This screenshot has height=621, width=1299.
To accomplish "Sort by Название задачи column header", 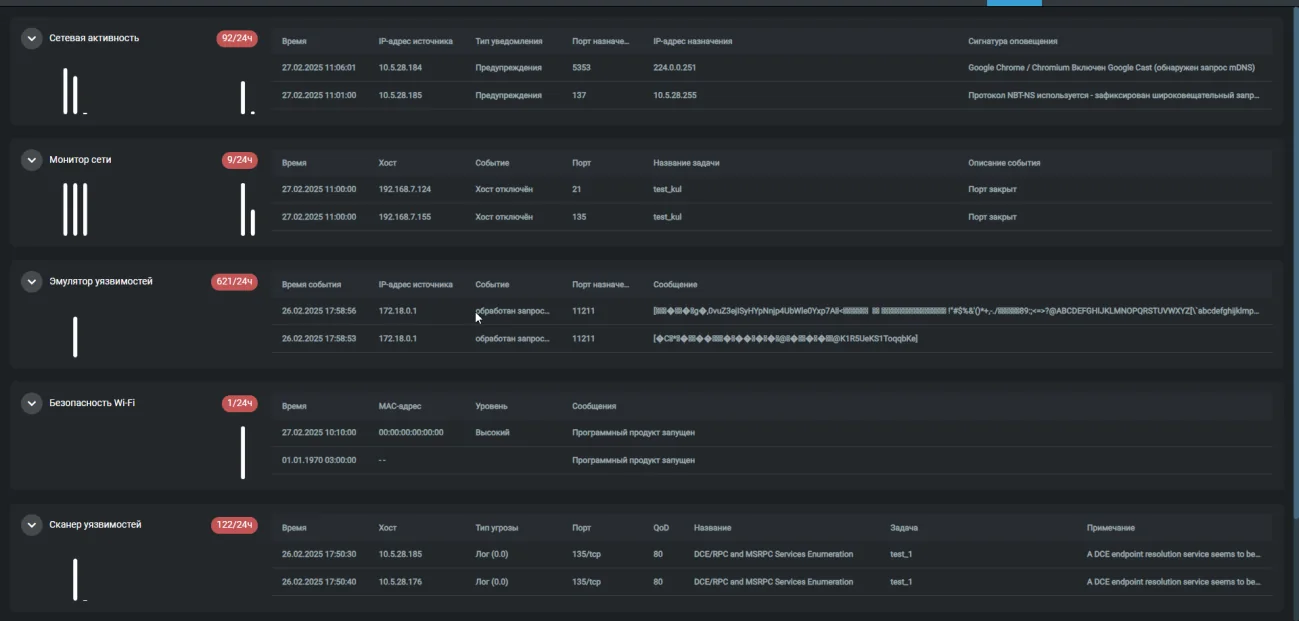I will pos(686,163).
